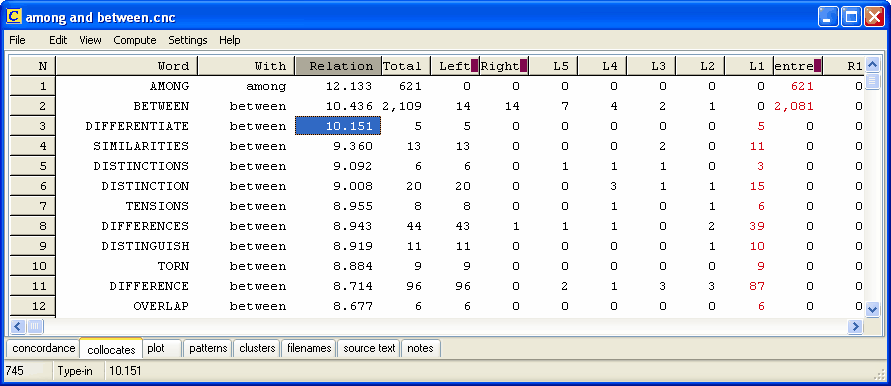The height and width of the screenshot is (386, 891).
Task: Switch to the patterns tab
Action: click(x=208, y=348)
